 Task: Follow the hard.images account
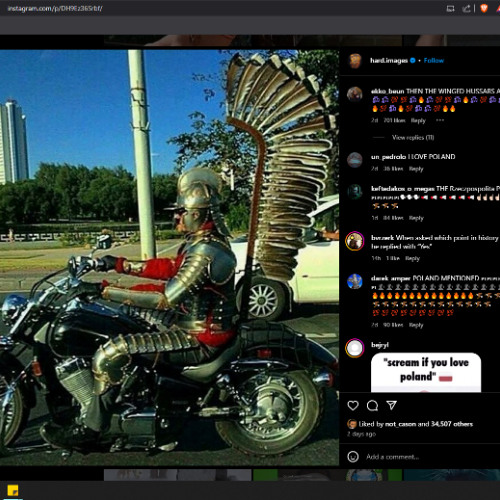coord(434,60)
